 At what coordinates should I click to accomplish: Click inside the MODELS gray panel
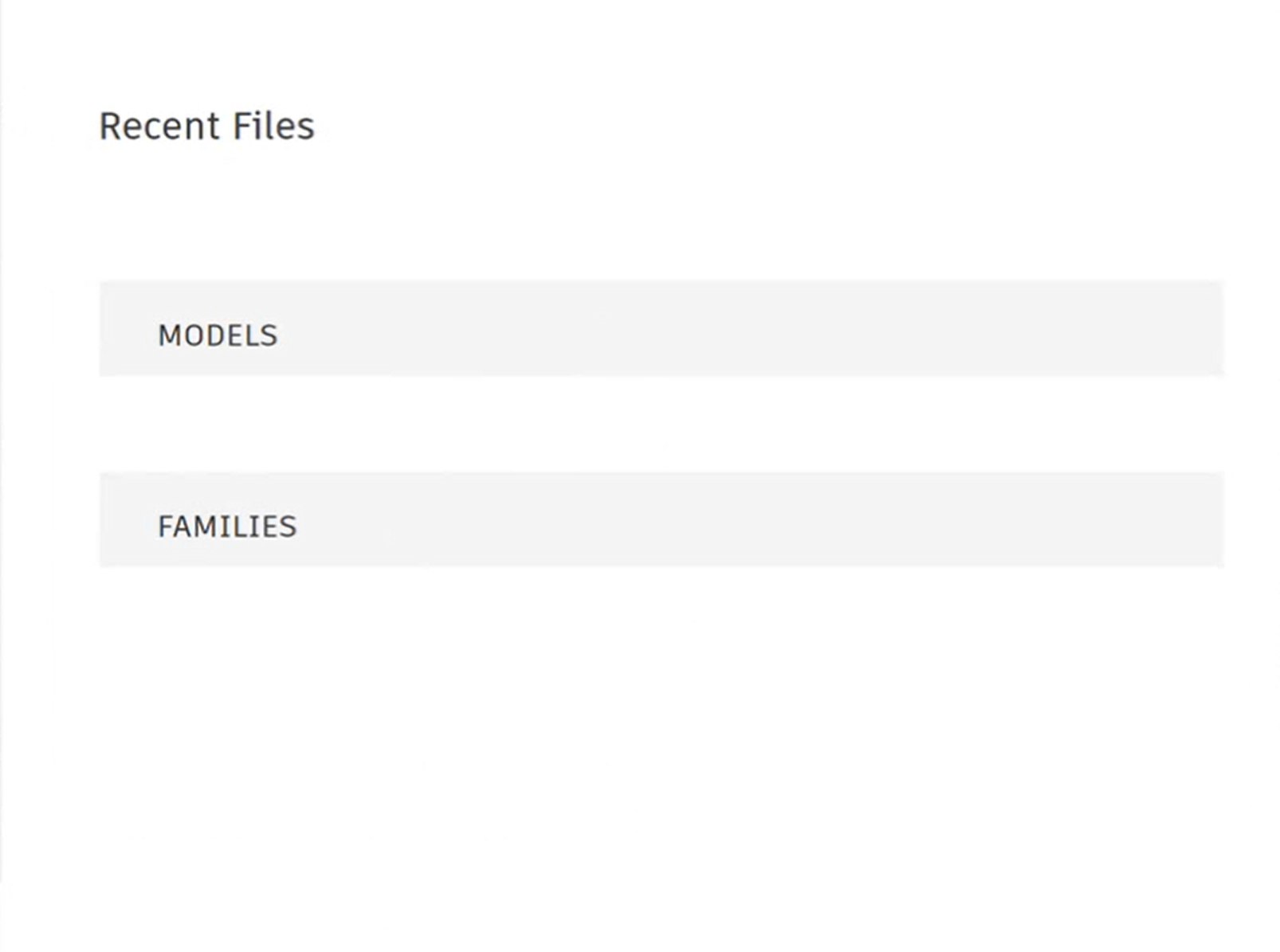[x=662, y=327]
